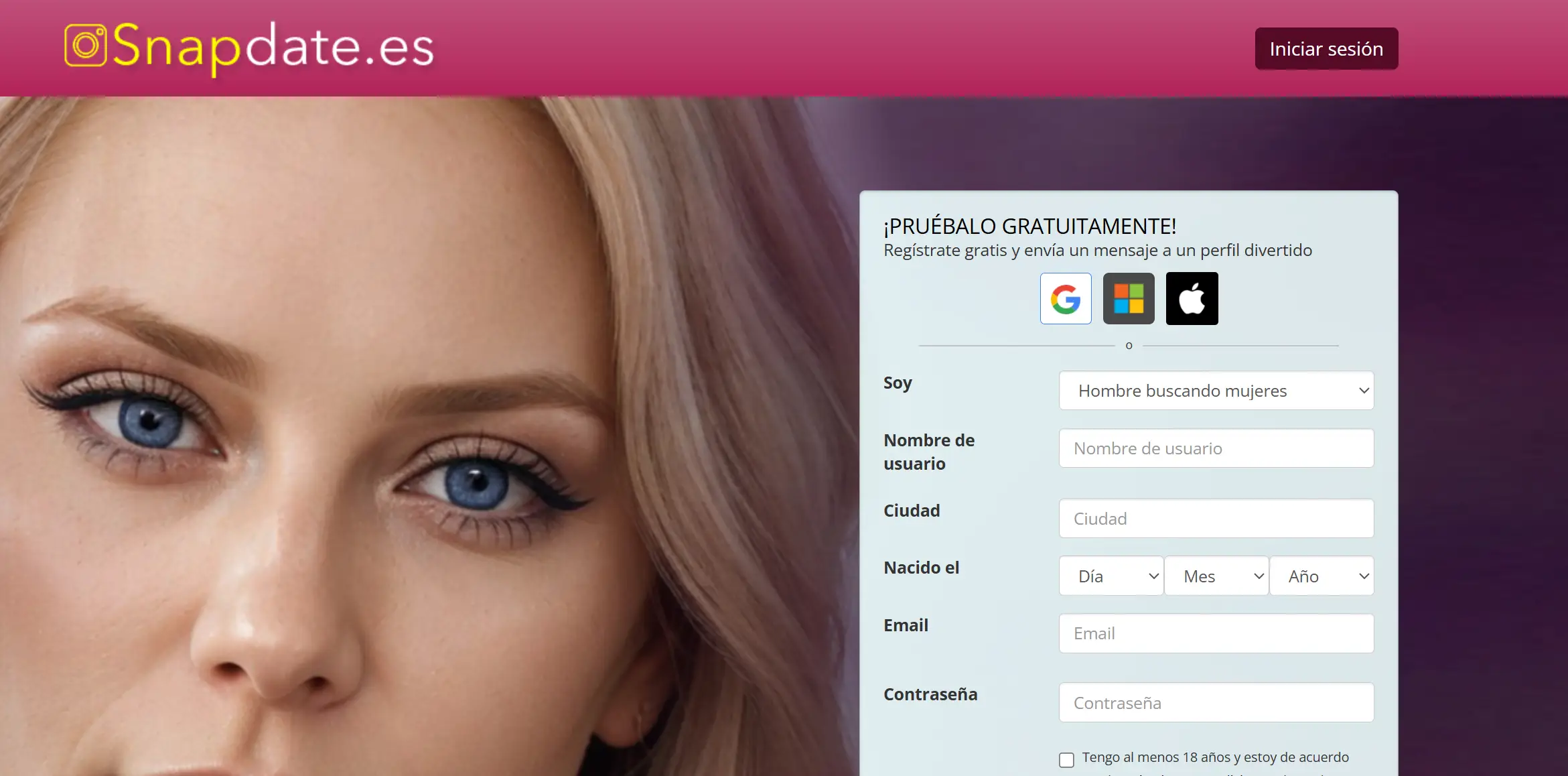Sign up with Apple icon
The width and height of the screenshot is (1568, 776).
1192,299
